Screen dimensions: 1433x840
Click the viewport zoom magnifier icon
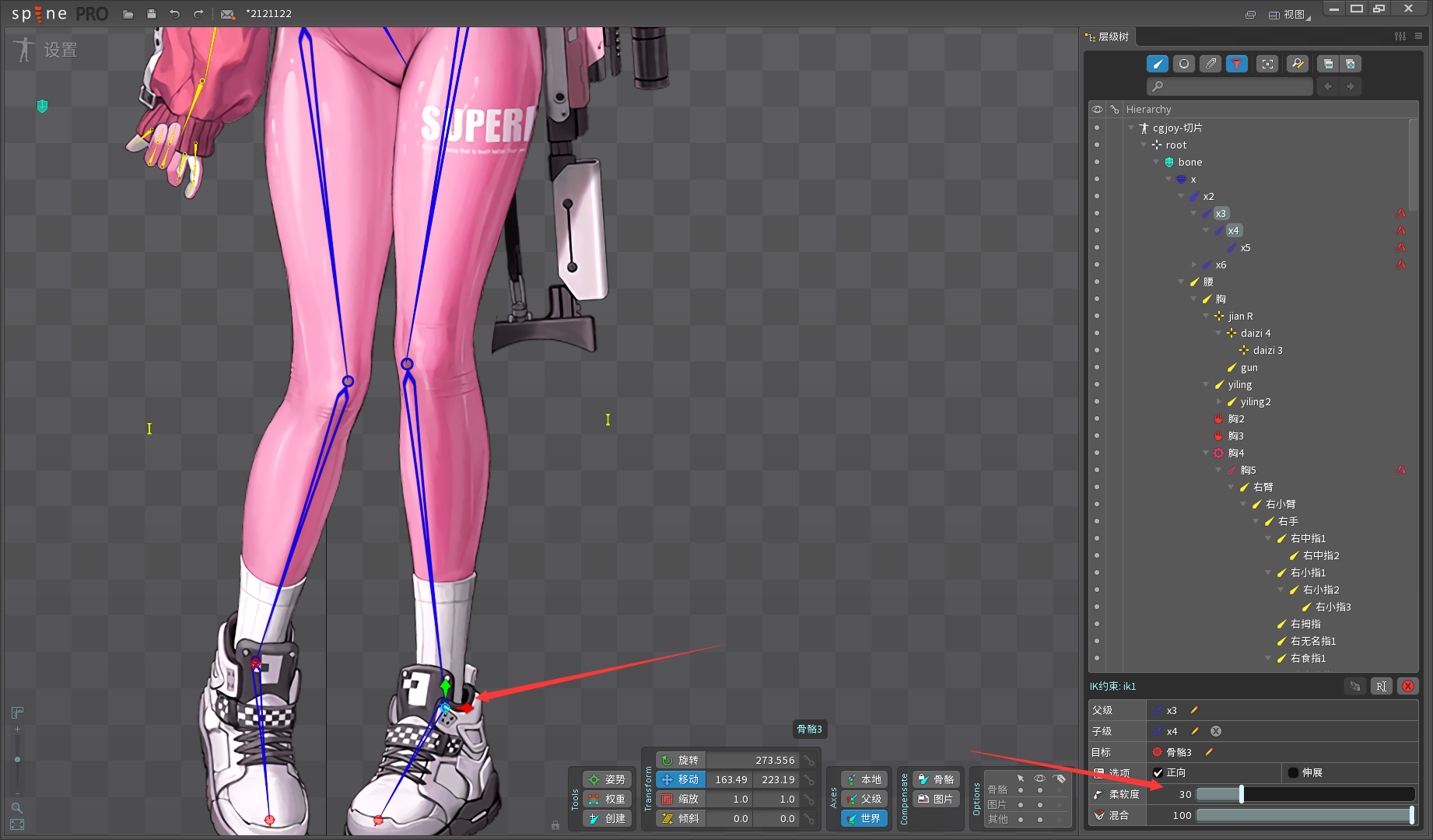pos(16,808)
